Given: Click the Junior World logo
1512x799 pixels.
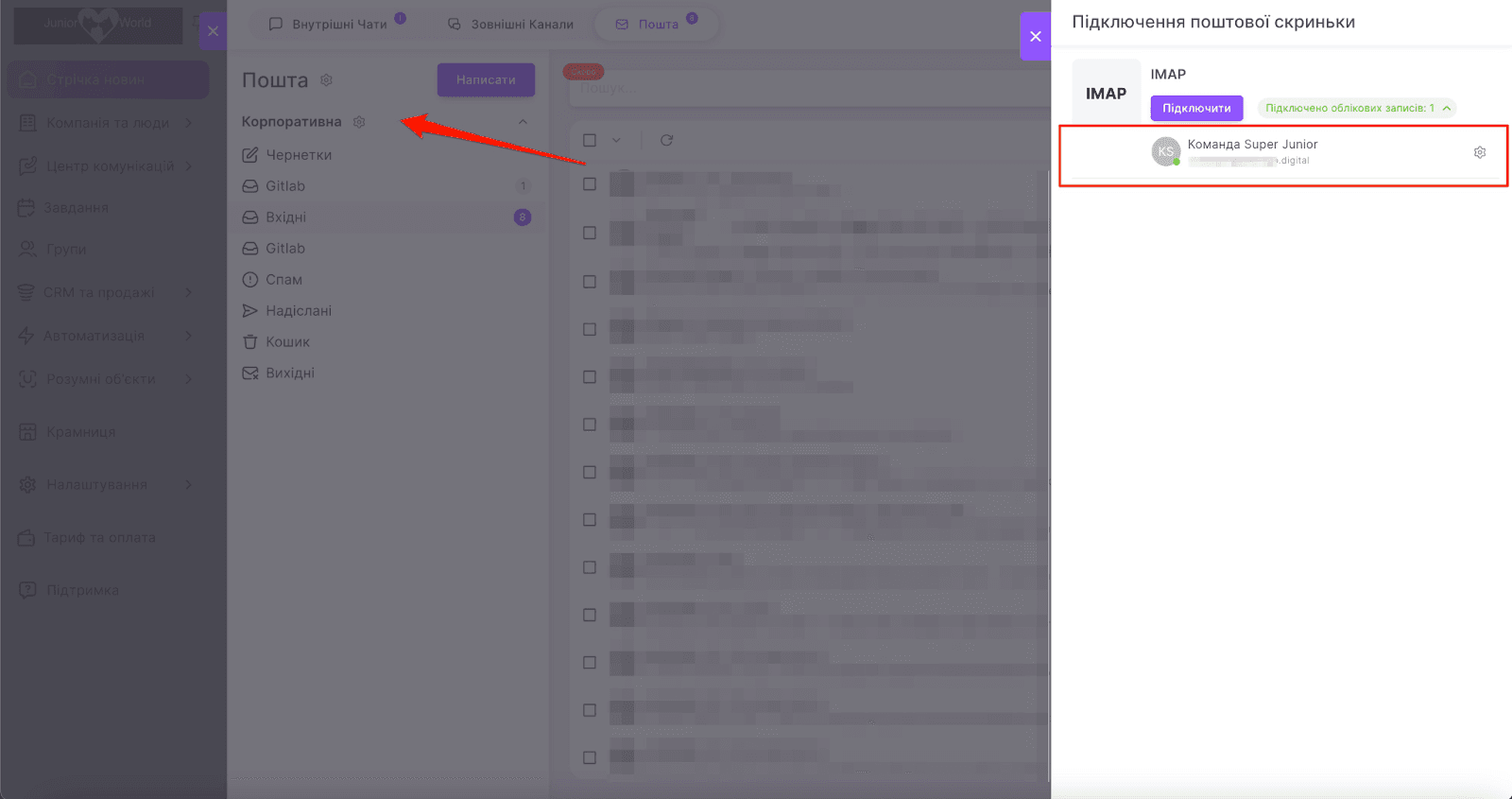Looking at the screenshot, I should coord(98,26).
